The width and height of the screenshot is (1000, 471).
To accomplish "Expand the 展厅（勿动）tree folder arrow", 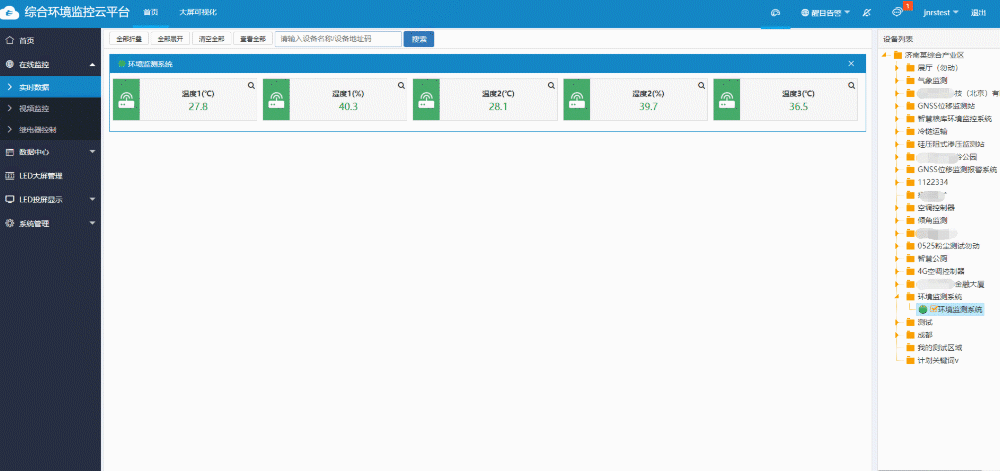I will pyautogui.click(x=898, y=68).
